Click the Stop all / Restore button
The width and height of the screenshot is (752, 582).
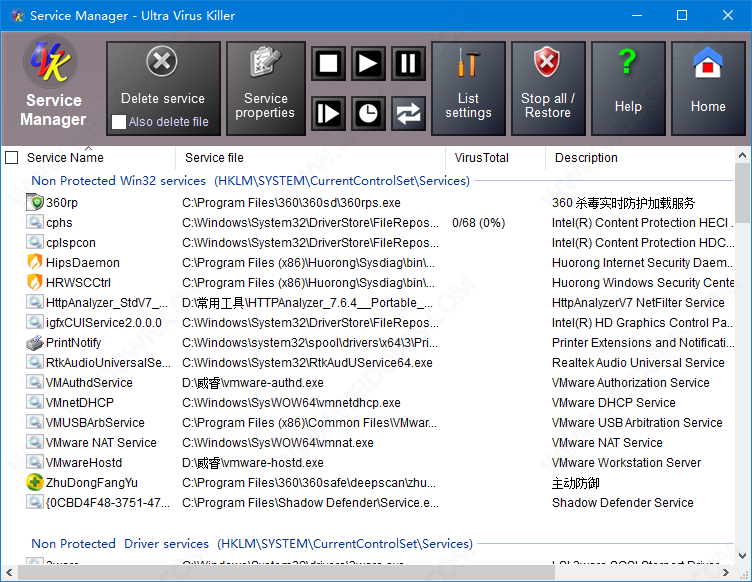[x=547, y=88]
